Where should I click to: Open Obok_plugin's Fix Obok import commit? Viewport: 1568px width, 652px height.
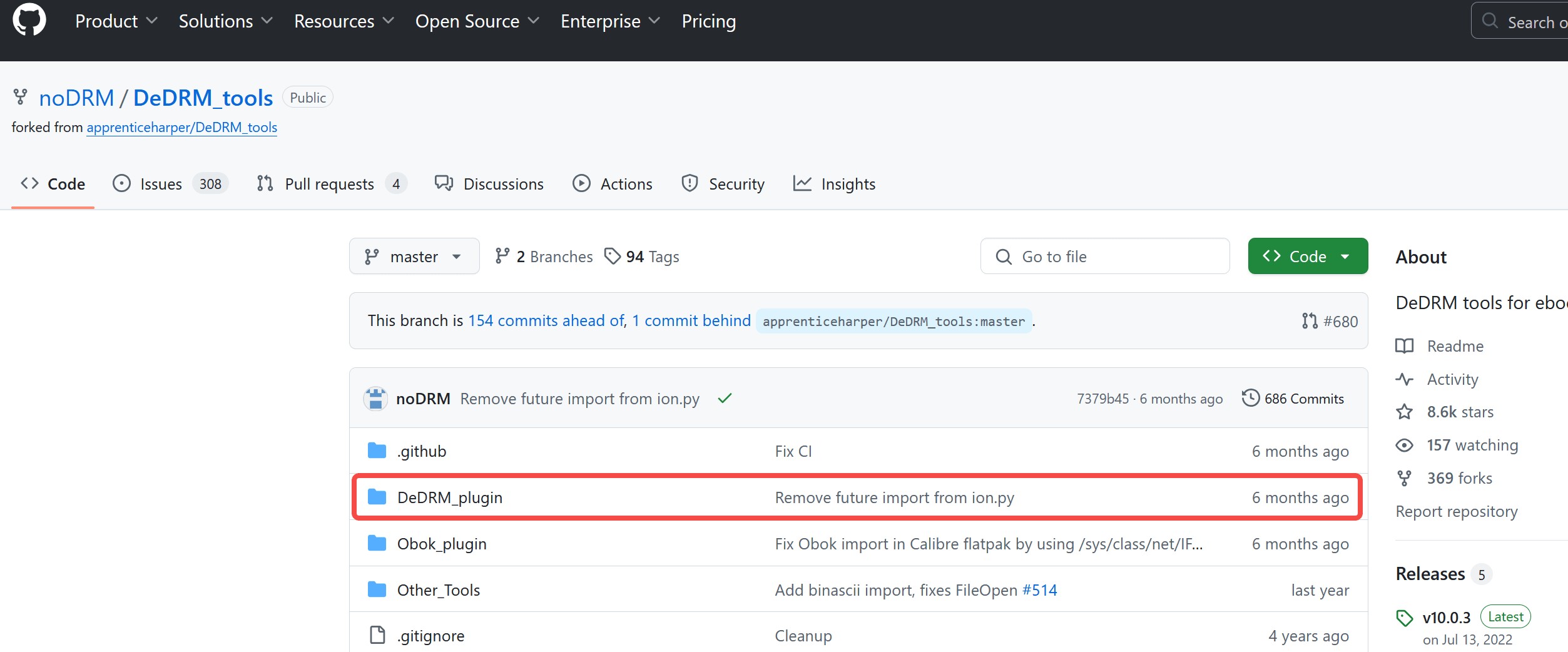point(989,544)
